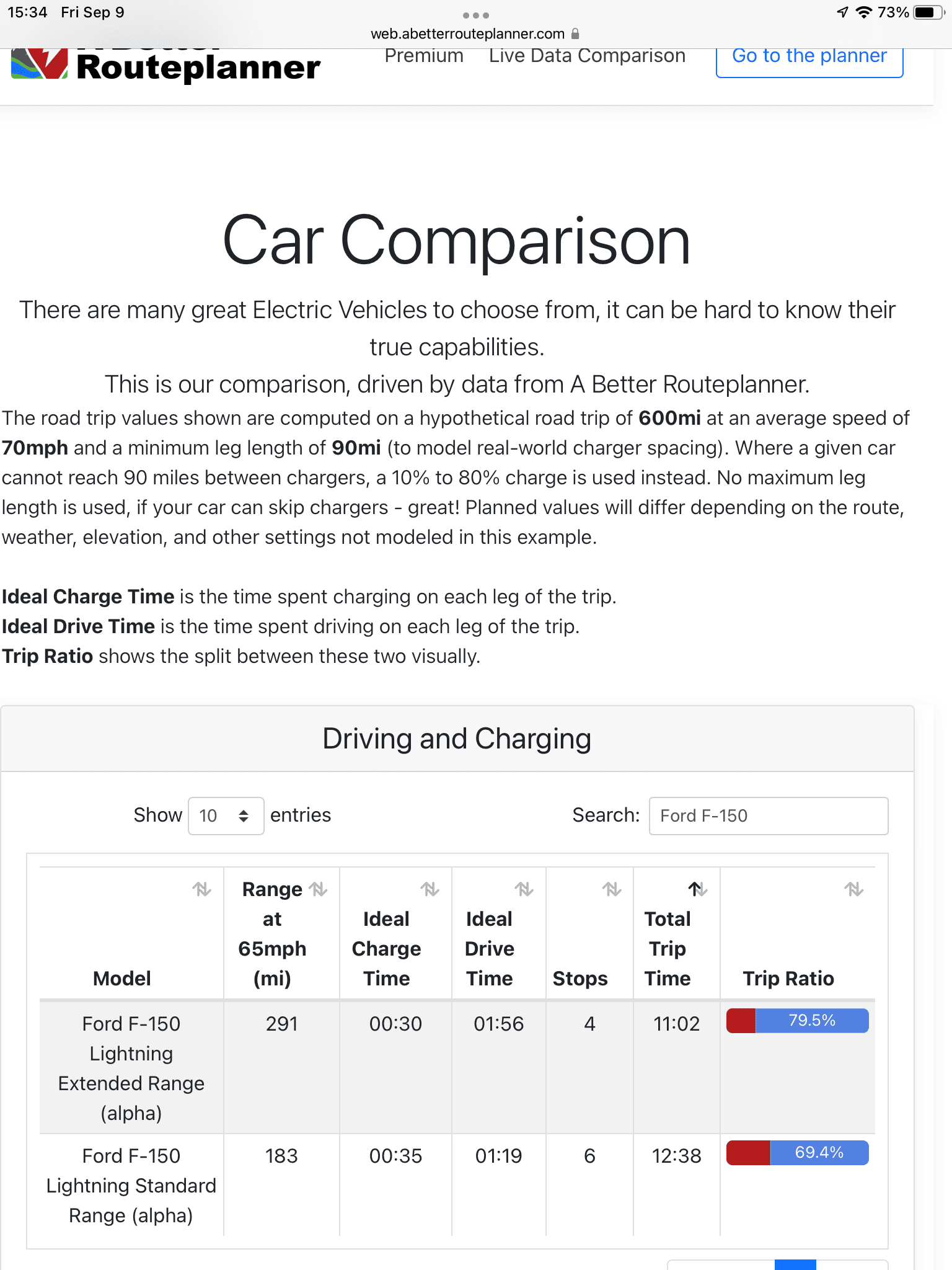
Task: Tap the battery status indicator
Action: click(x=928, y=12)
